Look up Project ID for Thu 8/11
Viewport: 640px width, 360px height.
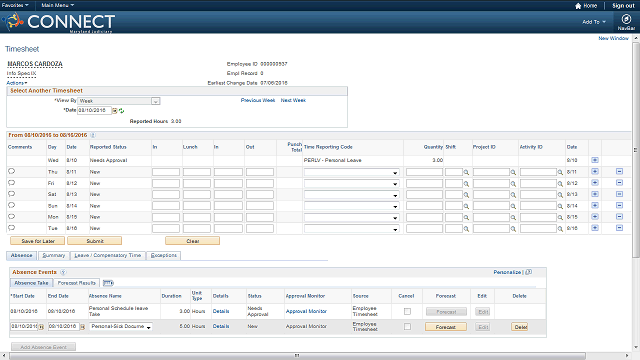[513, 172]
